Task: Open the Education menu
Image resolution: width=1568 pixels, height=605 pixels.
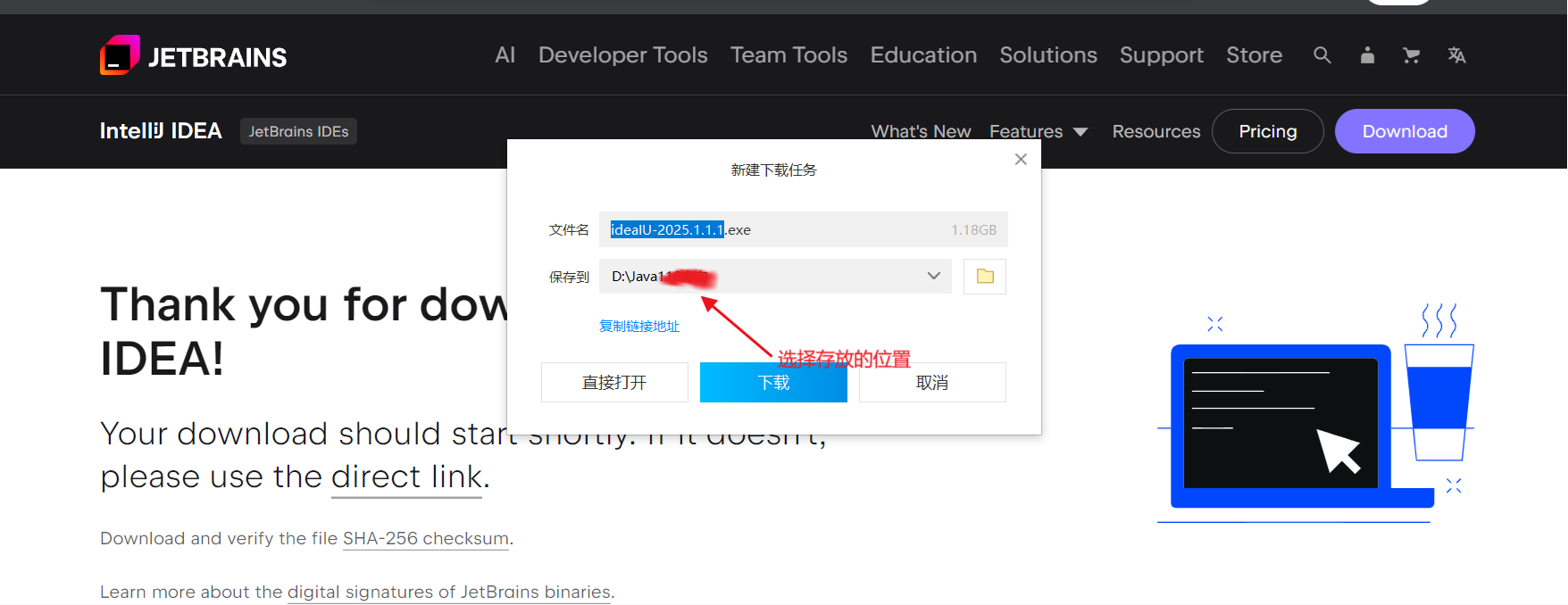Action: [923, 55]
